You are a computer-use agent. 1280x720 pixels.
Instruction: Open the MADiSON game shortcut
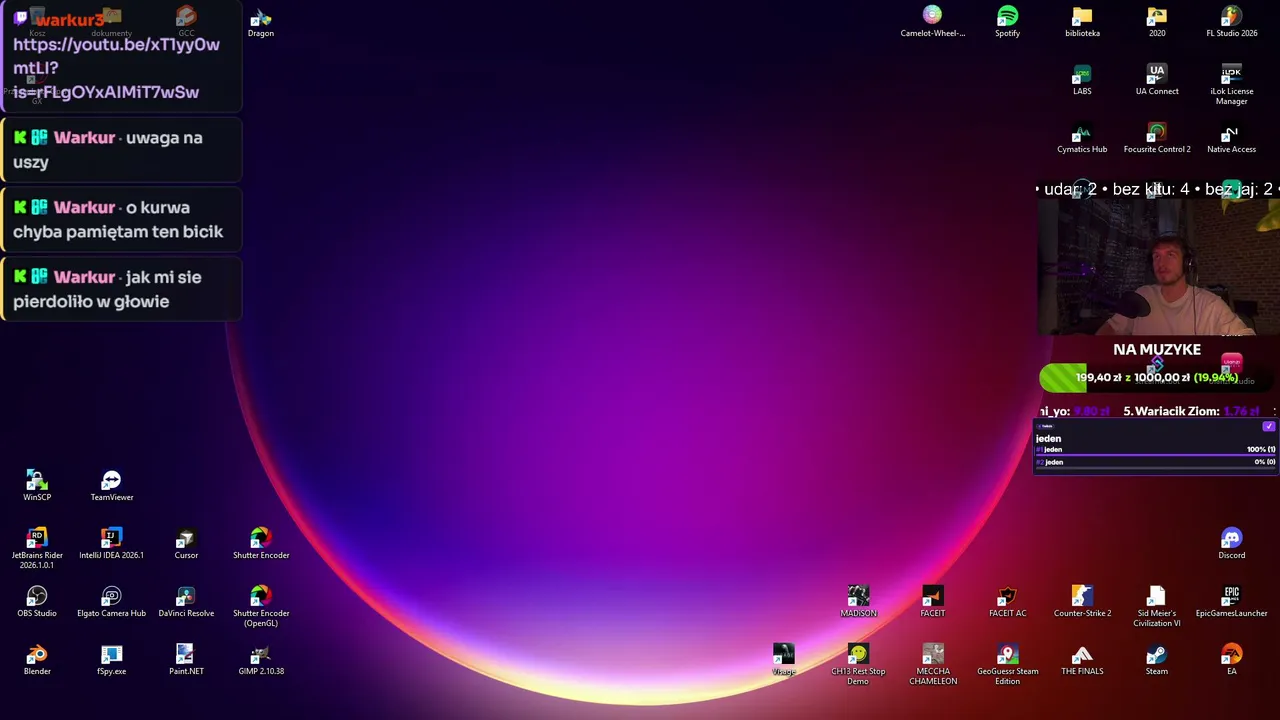pos(858,602)
